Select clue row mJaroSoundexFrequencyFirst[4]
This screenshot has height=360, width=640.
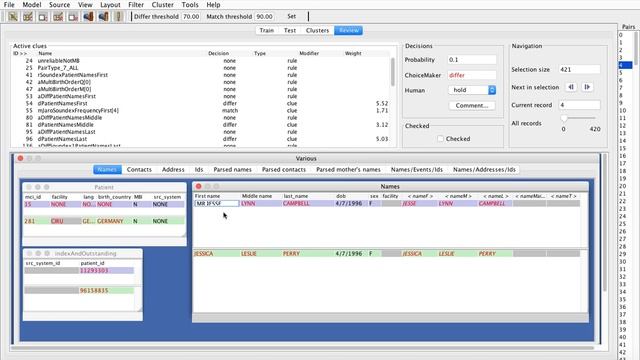(200, 111)
